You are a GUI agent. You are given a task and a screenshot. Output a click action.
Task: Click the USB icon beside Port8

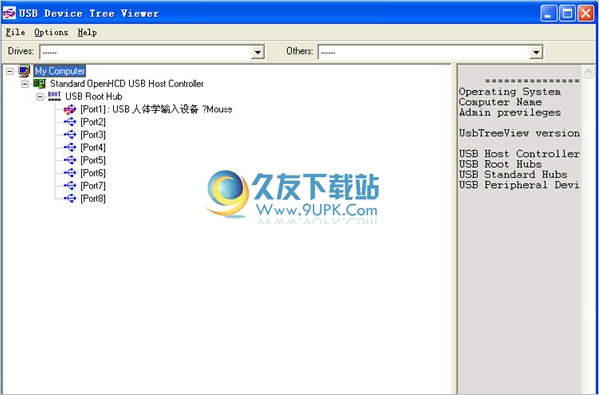(x=70, y=199)
